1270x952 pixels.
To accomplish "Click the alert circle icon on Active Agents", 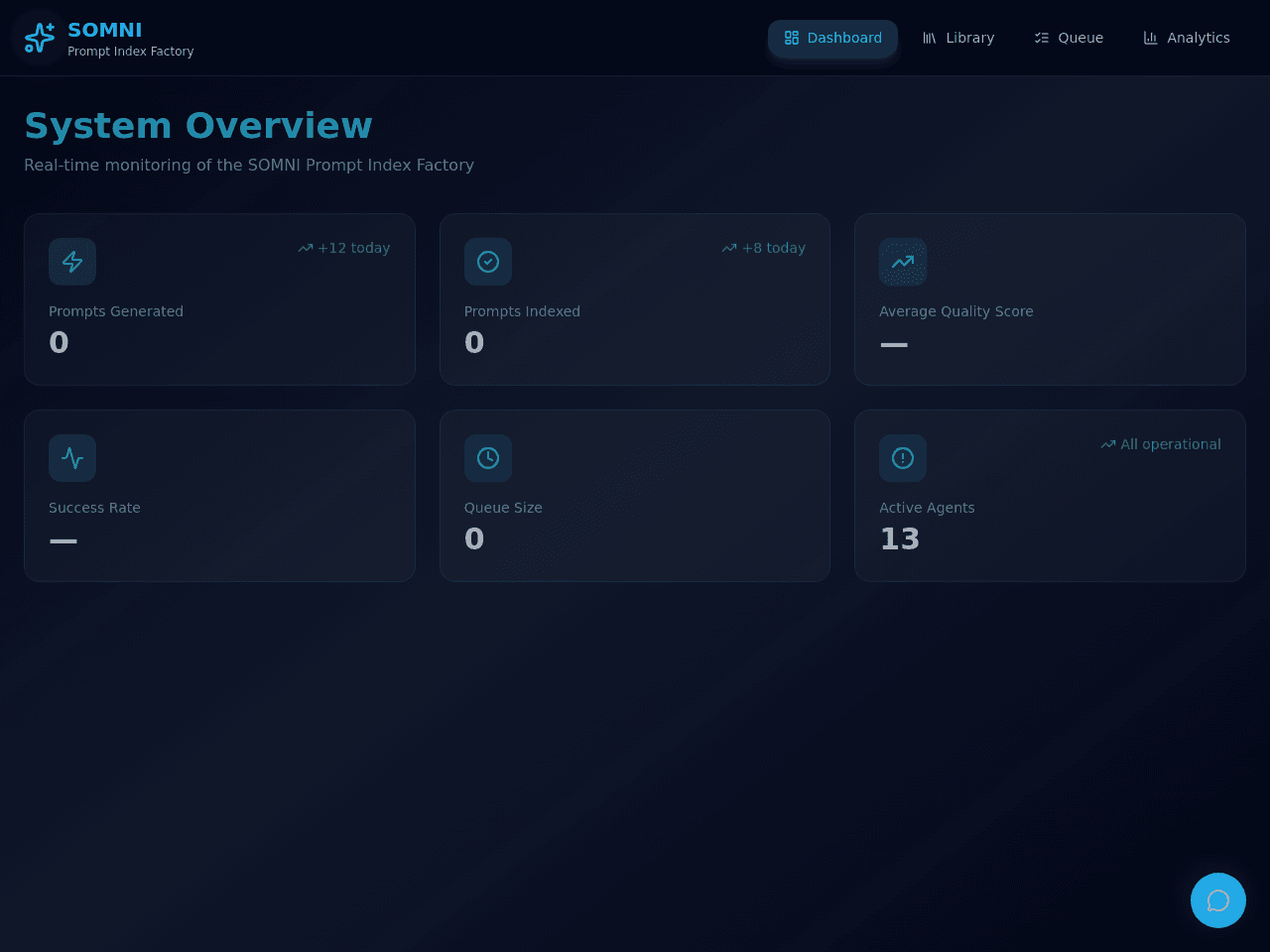I will (x=903, y=458).
